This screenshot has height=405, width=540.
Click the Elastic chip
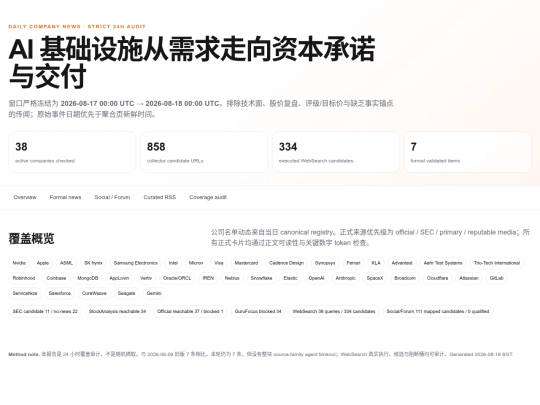click(291, 278)
